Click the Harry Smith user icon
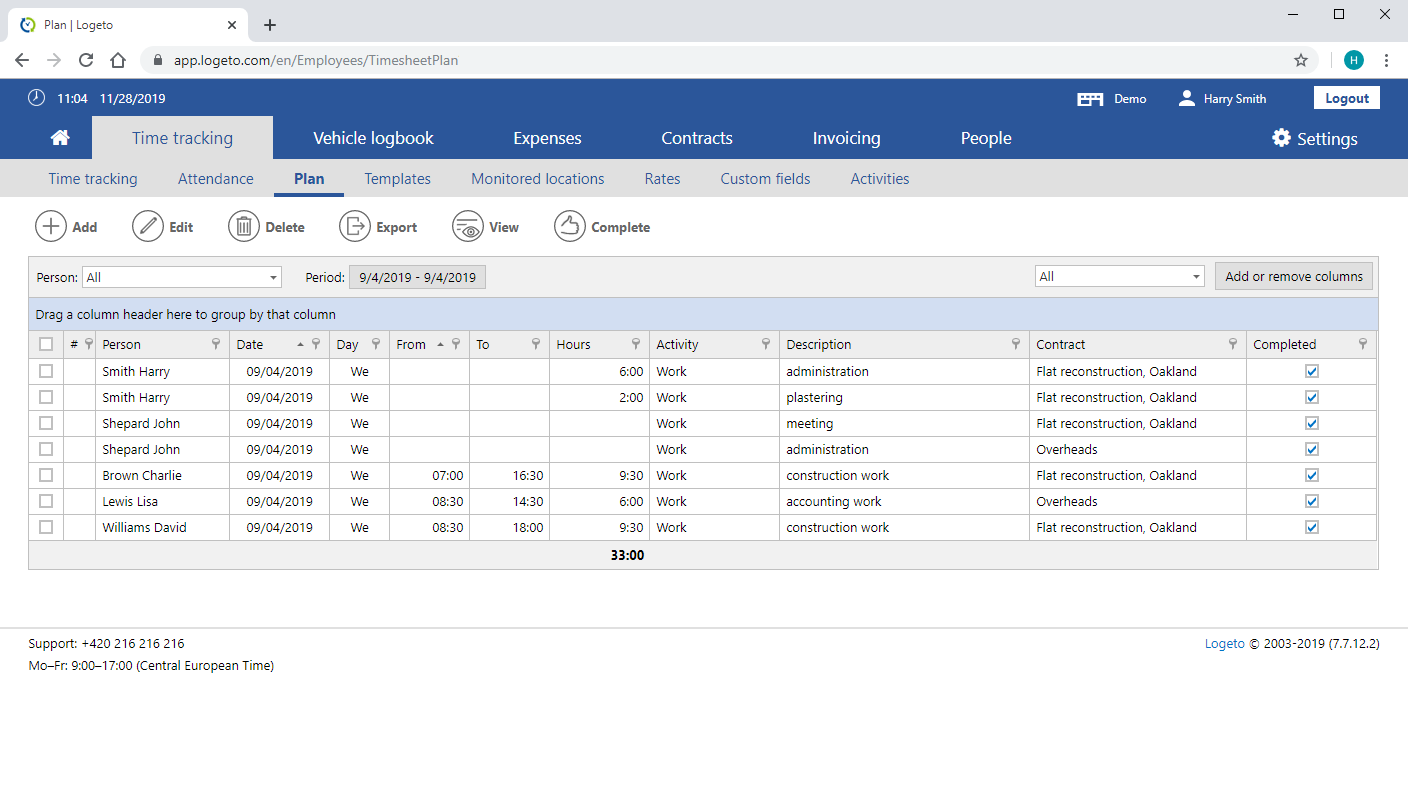Screen dimensions: 1408x797 1187,98
